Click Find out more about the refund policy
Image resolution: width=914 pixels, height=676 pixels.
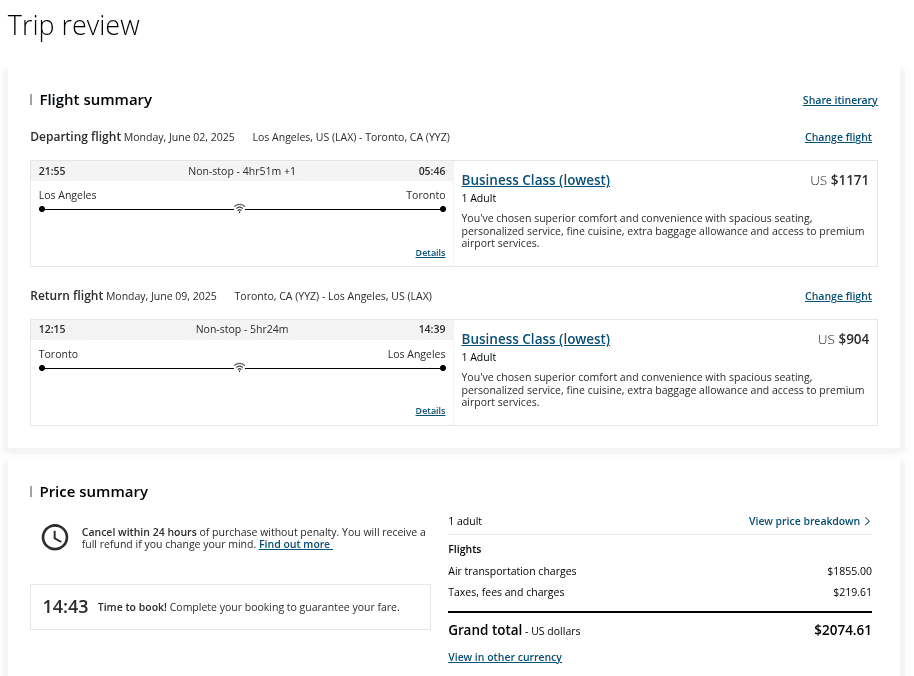coord(295,544)
